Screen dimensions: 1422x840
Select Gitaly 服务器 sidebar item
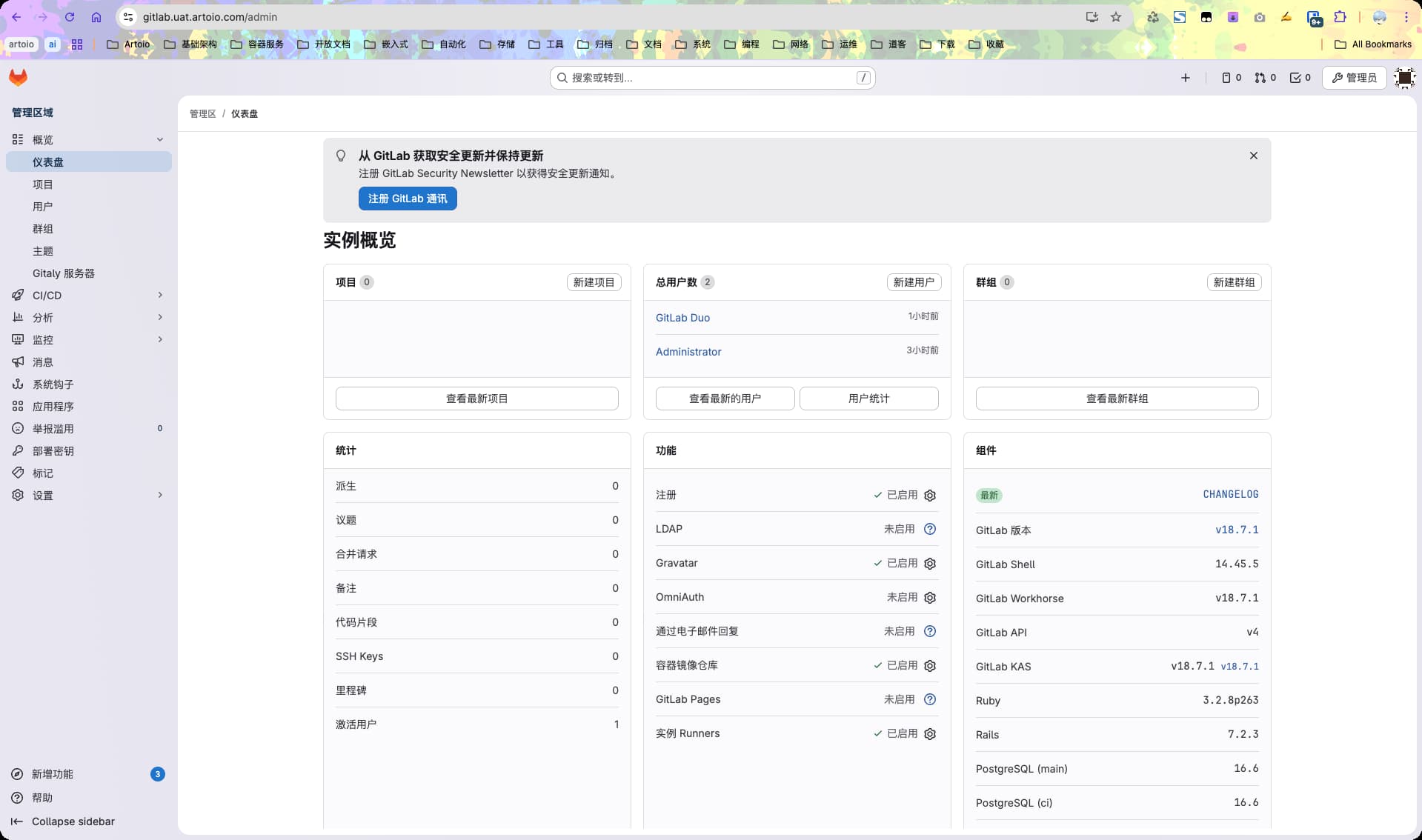click(x=64, y=273)
